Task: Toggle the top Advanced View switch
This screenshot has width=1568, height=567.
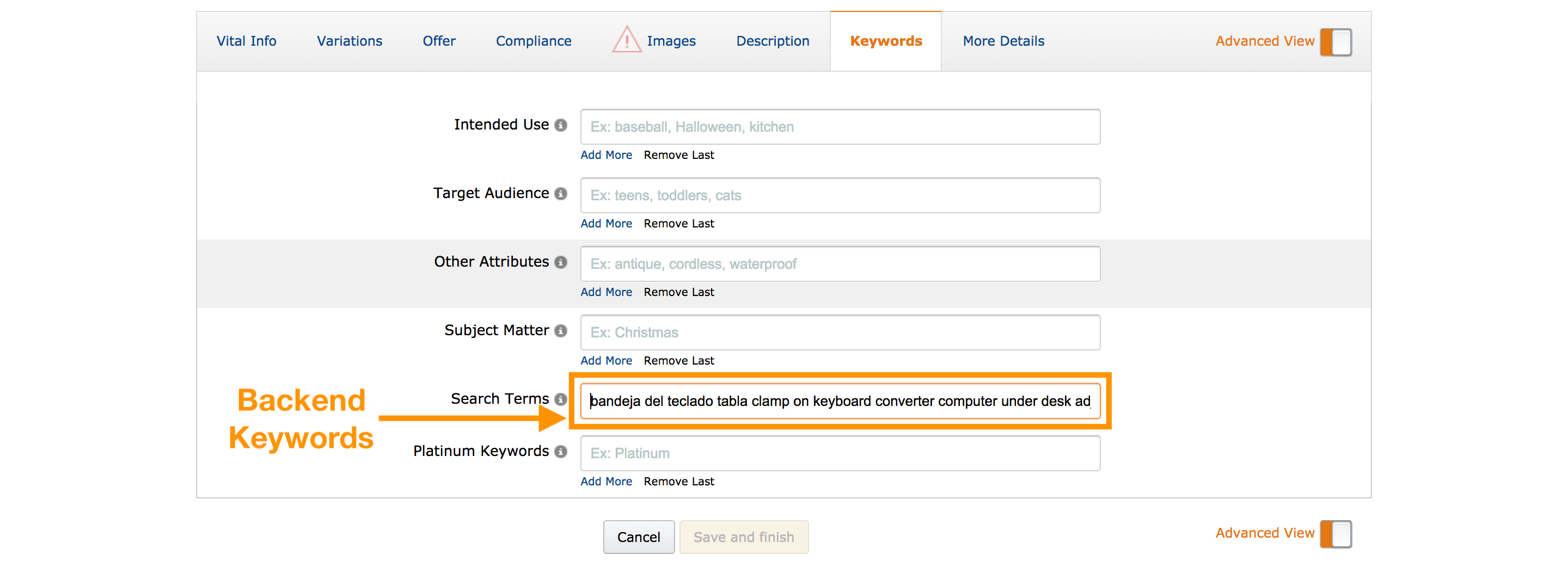Action: (x=1335, y=42)
